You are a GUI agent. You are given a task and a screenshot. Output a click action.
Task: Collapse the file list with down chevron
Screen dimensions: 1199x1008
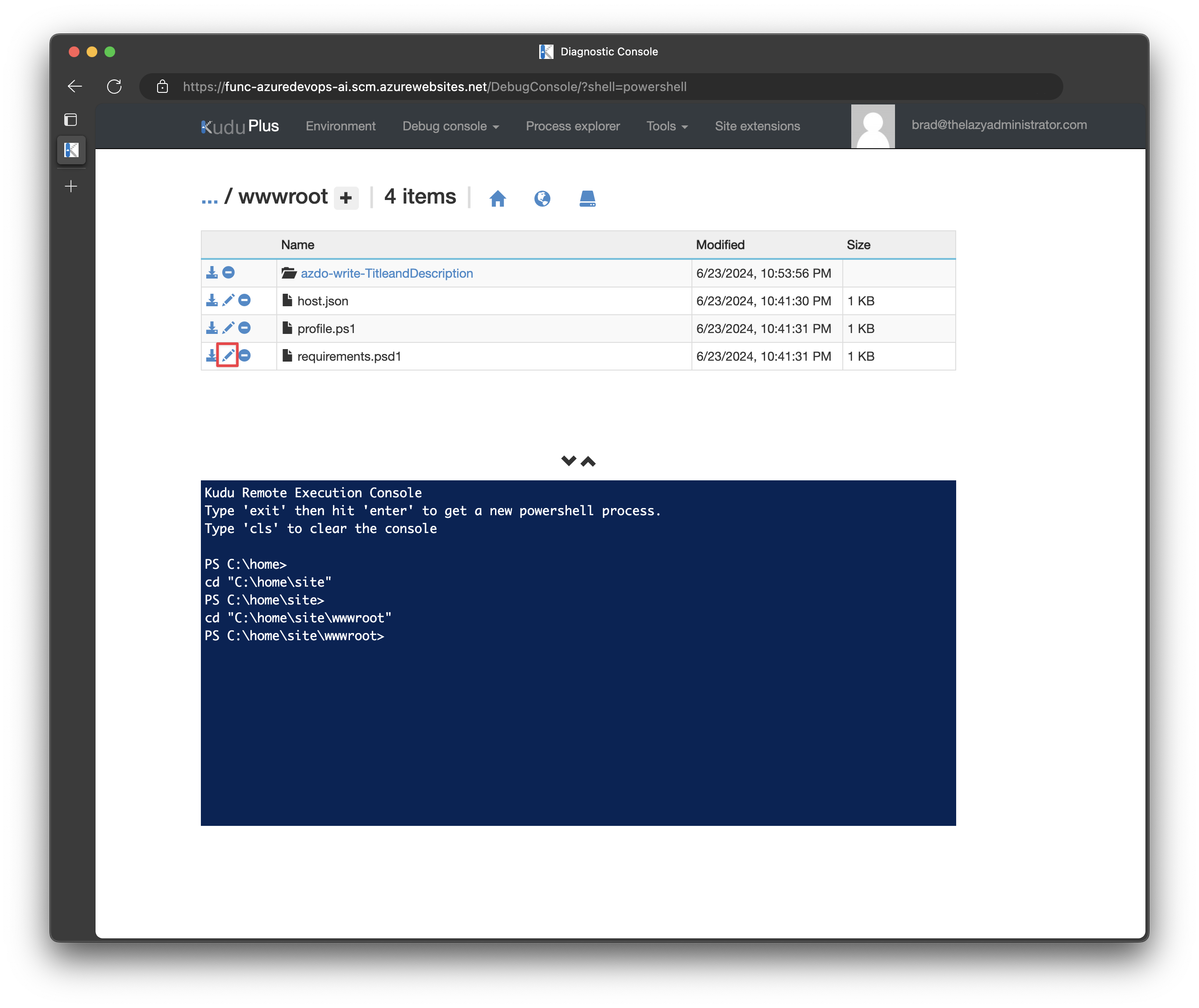[569, 461]
